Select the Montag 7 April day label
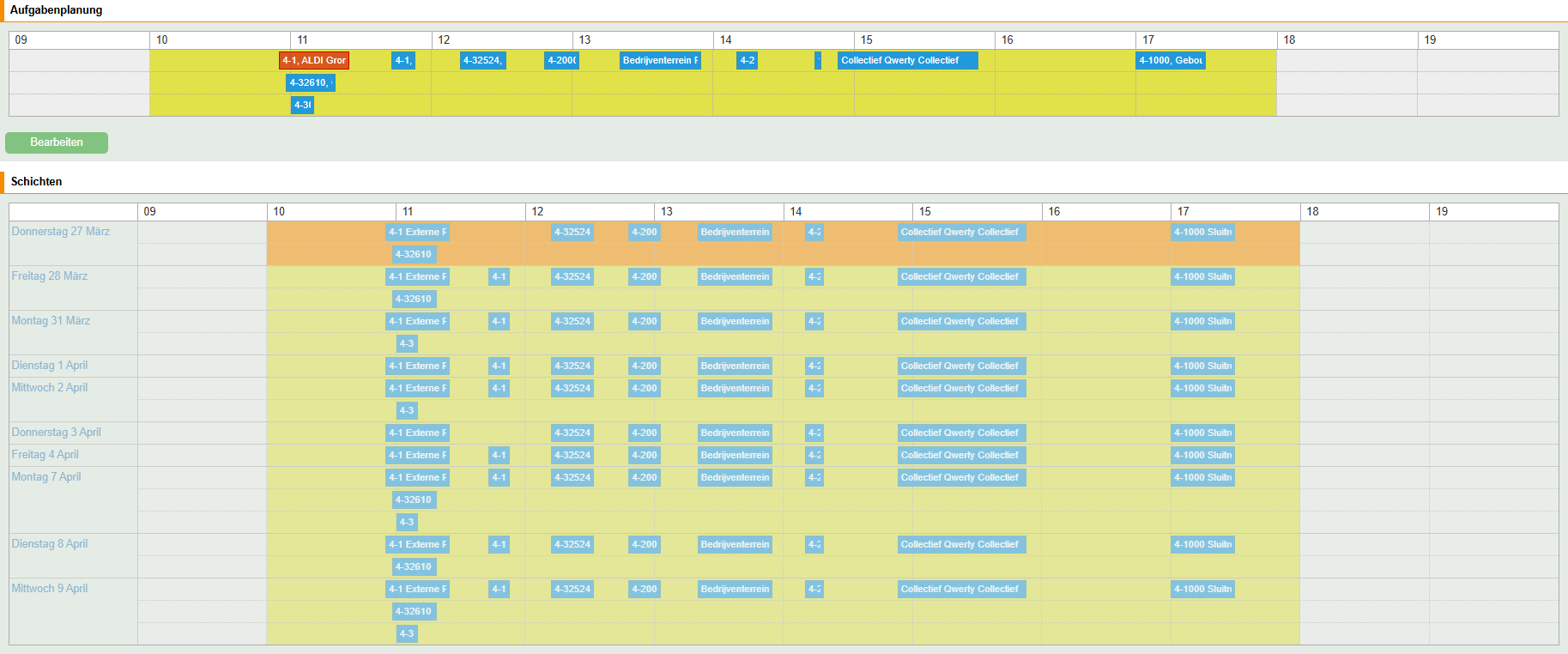The width and height of the screenshot is (1568, 654). point(46,477)
